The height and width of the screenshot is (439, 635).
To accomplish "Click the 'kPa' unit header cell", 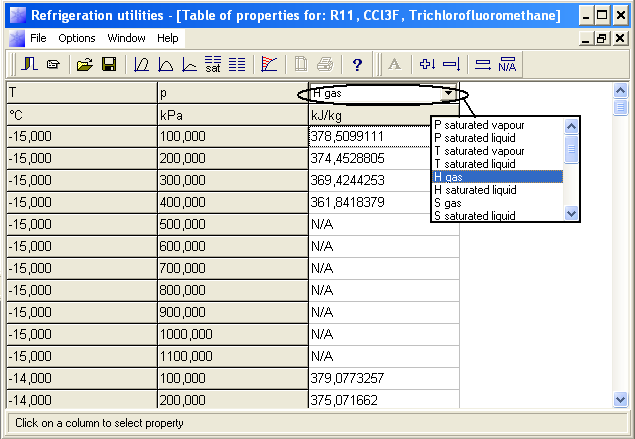I will [233, 115].
